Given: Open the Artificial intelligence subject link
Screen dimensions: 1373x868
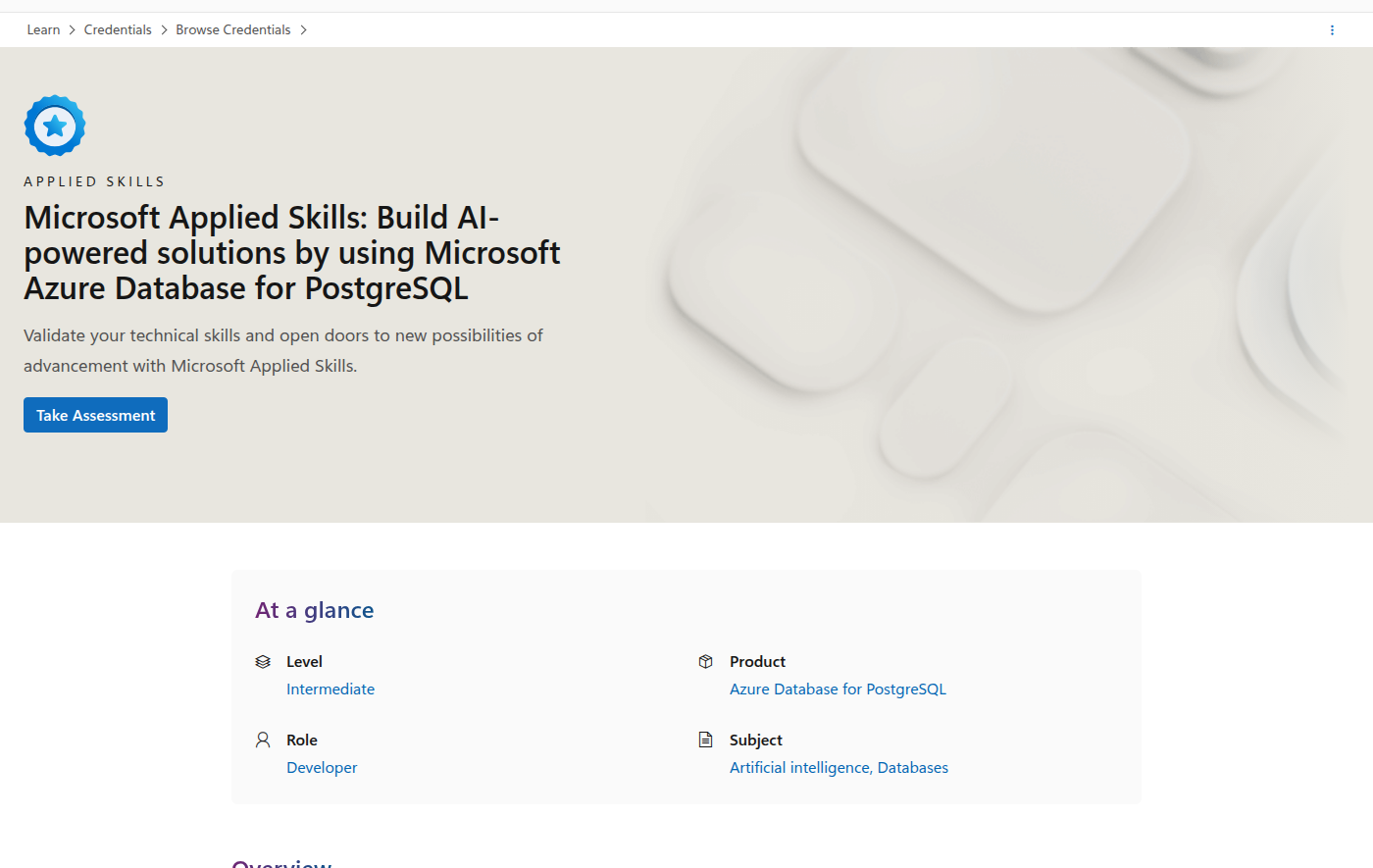Looking at the screenshot, I should click(799, 768).
